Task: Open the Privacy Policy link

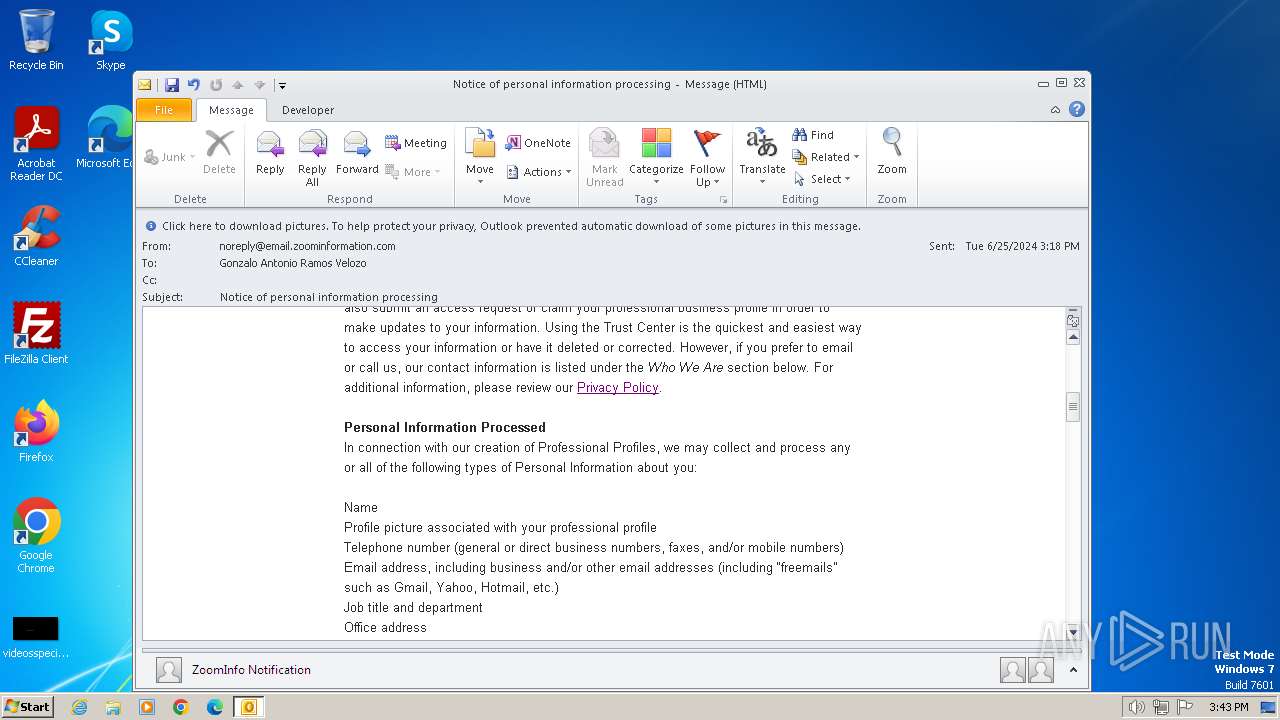Action: click(x=617, y=387)
